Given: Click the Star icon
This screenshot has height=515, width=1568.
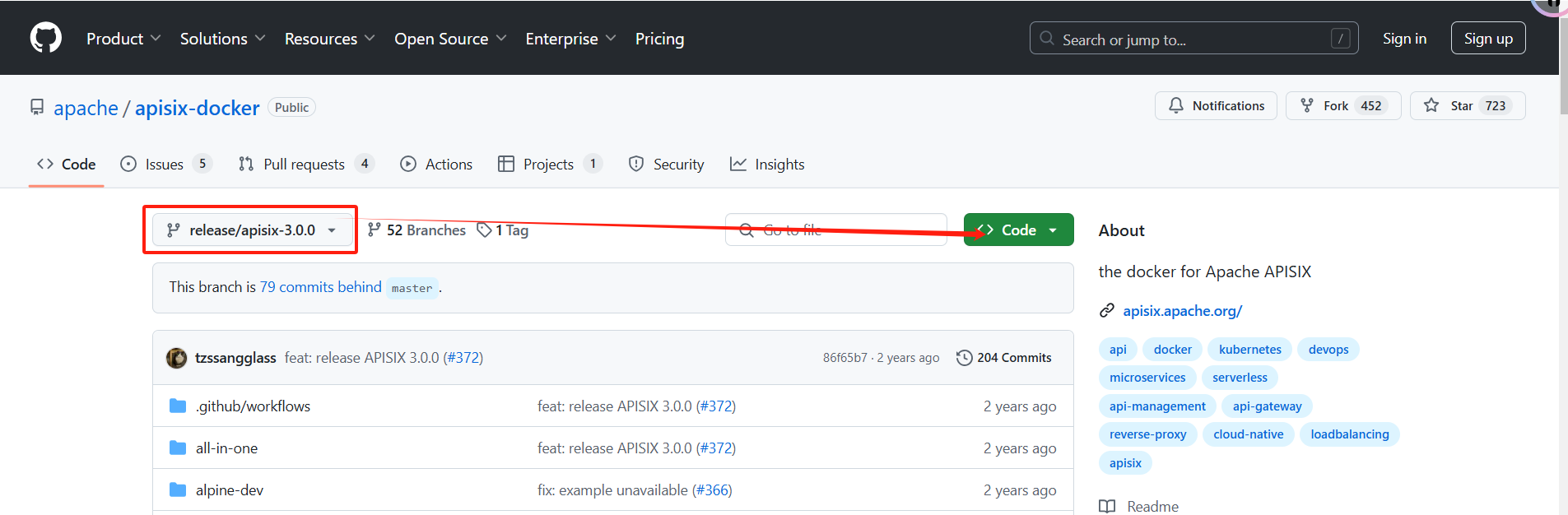Looking at the screenshot, I should (1431, 105).
